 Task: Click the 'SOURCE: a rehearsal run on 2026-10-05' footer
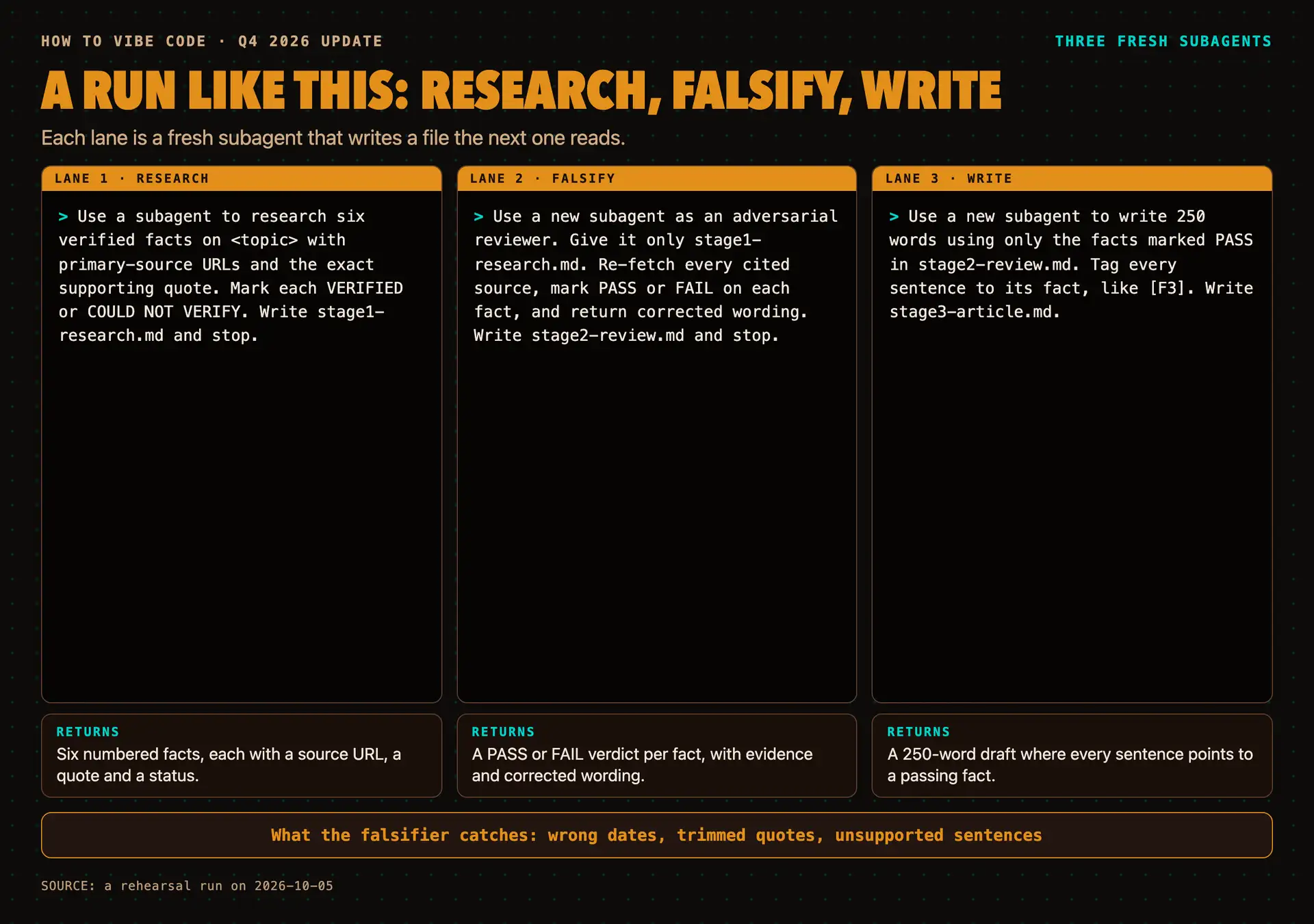[187, 886]
